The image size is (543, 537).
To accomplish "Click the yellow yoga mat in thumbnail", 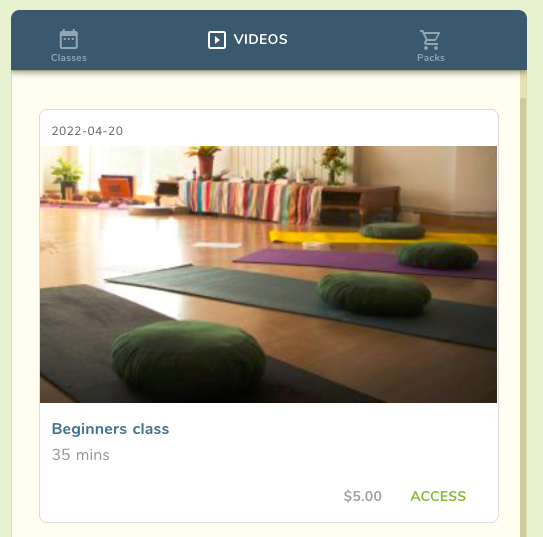I will (383, 238).
